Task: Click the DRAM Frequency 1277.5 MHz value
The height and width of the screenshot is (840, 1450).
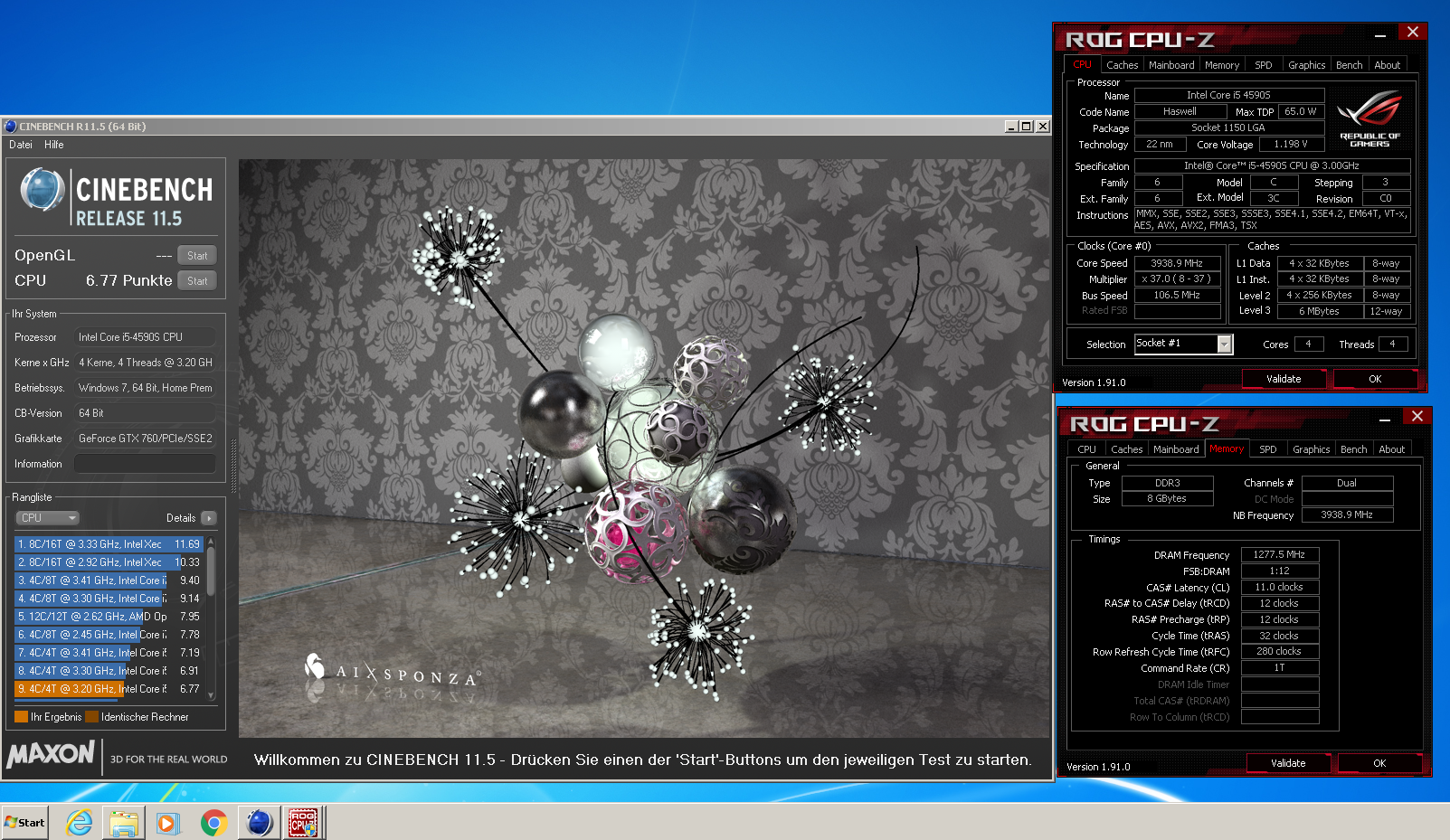Action: (x=1280, y=554)
